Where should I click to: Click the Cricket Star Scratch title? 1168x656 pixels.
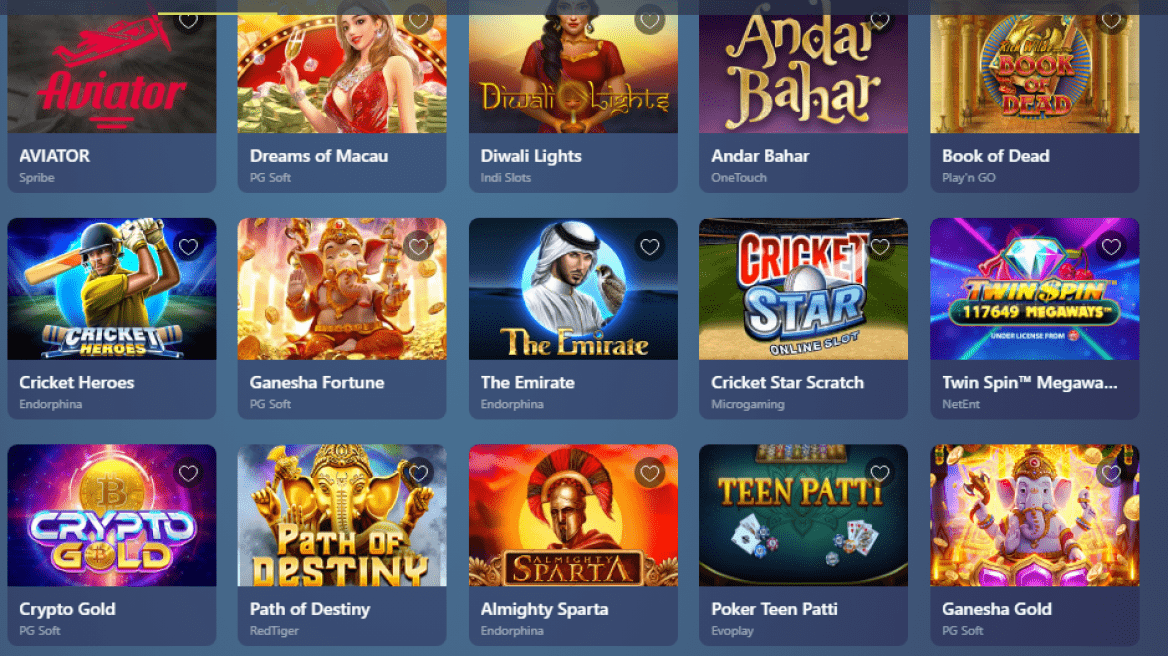click(787, 383)
